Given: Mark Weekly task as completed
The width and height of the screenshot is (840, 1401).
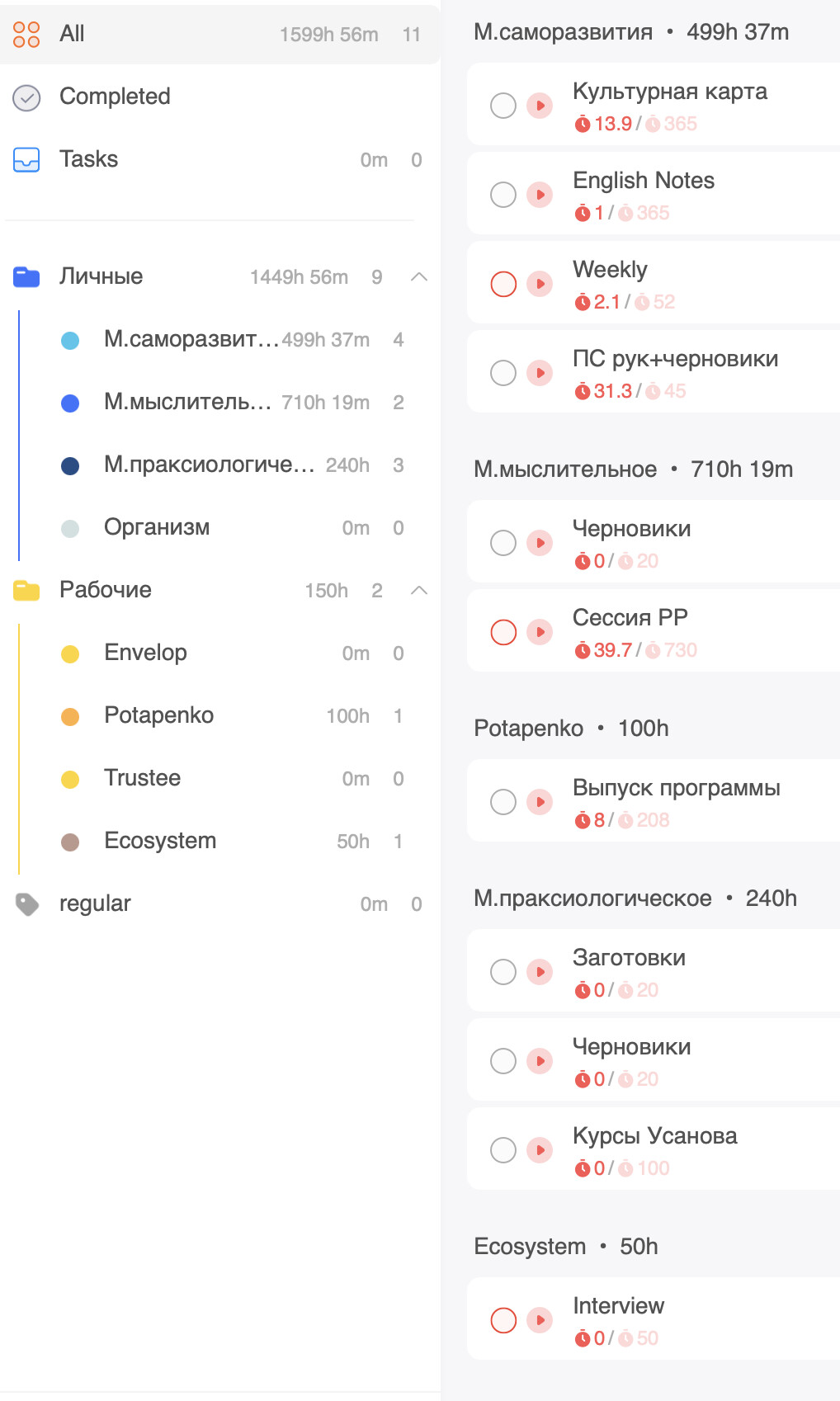Looking at the screenshot, I should [x=503, y=284].
